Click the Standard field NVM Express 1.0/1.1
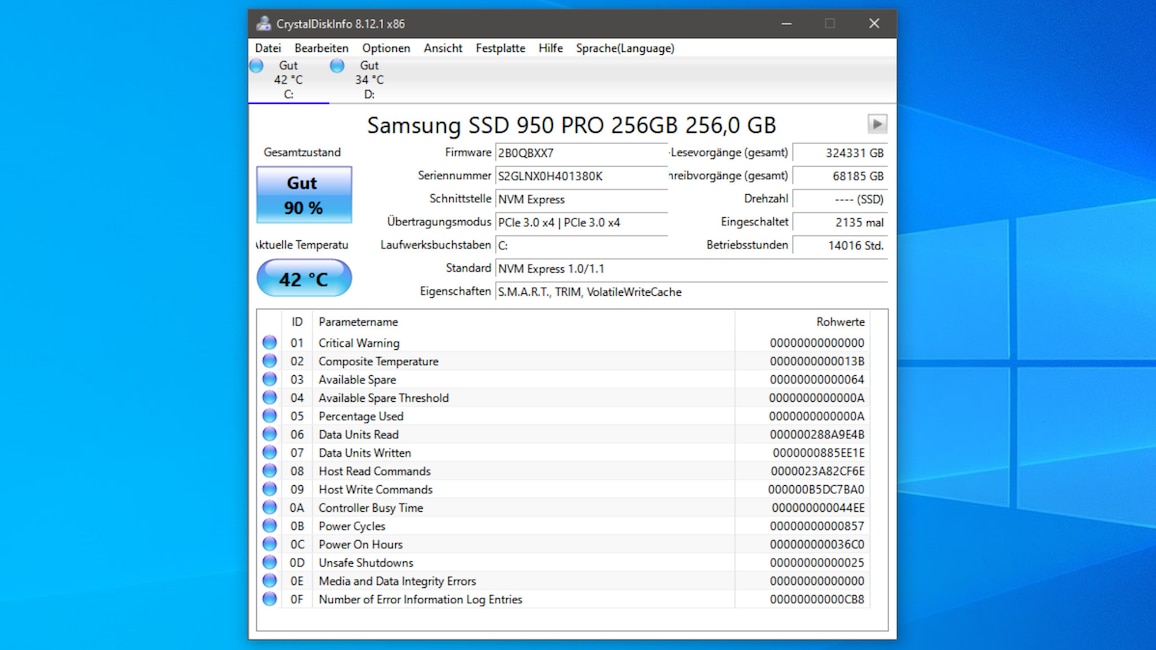The image size is (1156, 650). click(x=691, y=269)
